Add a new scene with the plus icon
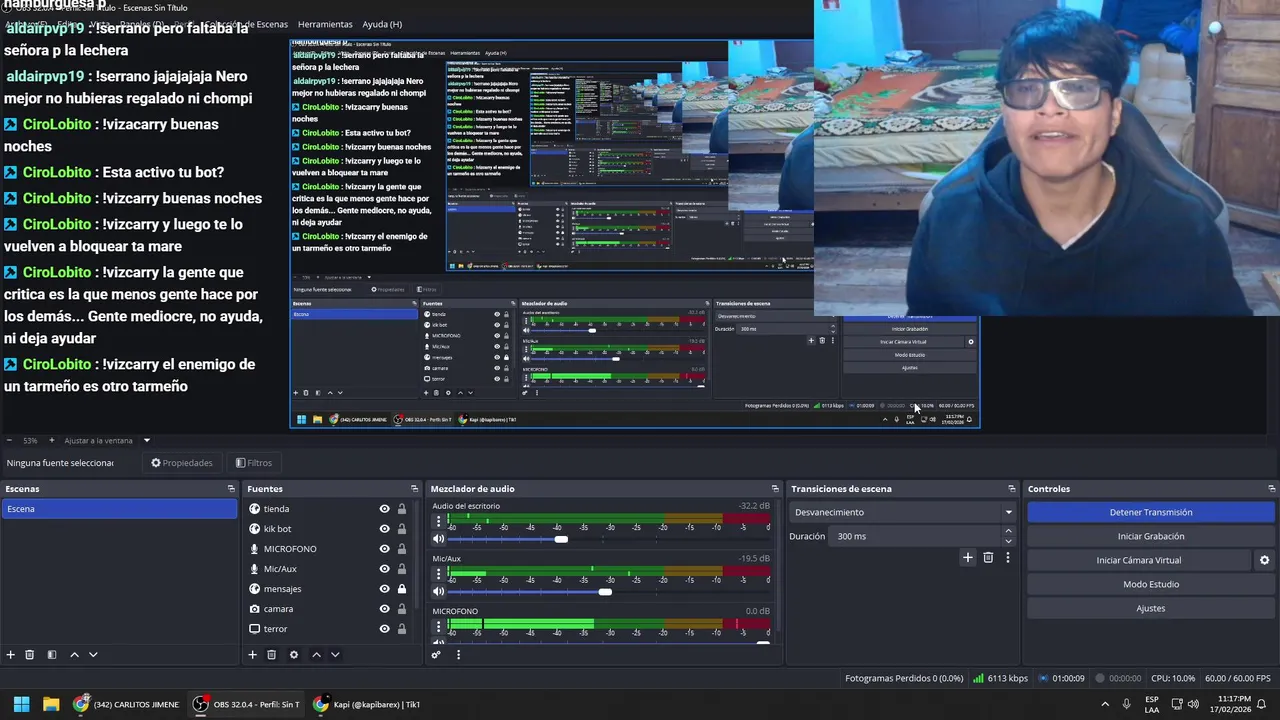 click(11, 655)
